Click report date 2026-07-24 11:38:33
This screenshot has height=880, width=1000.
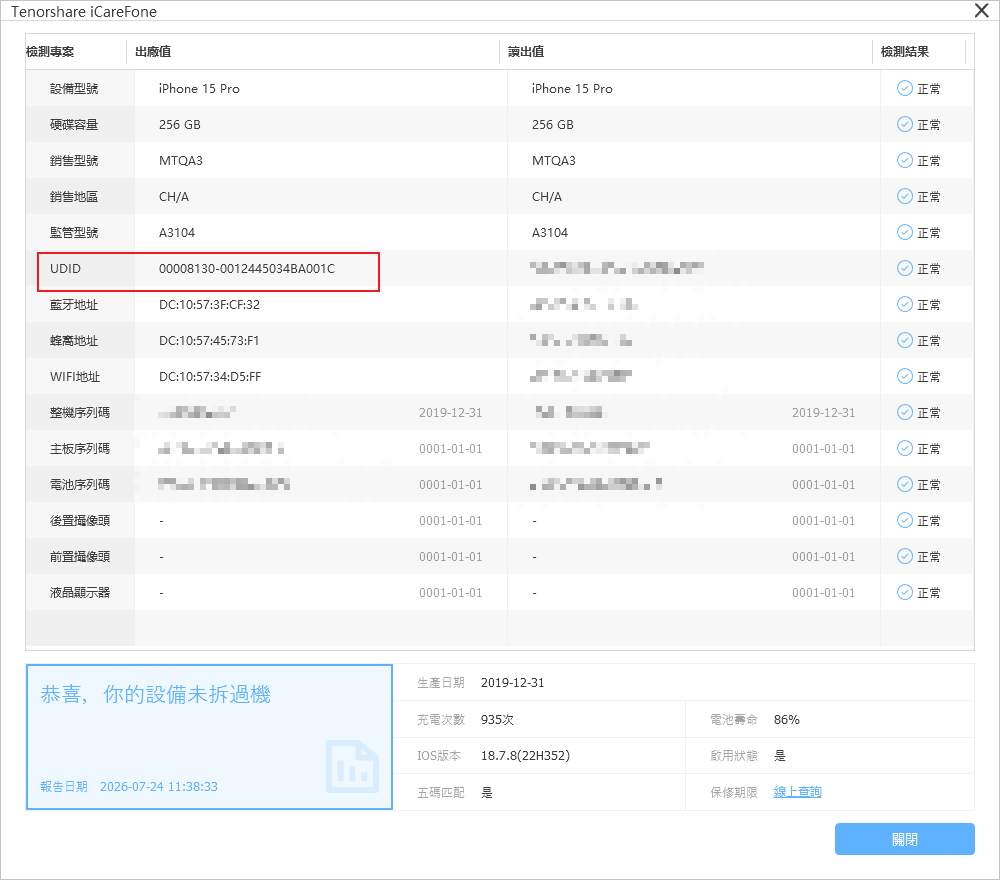159,786
